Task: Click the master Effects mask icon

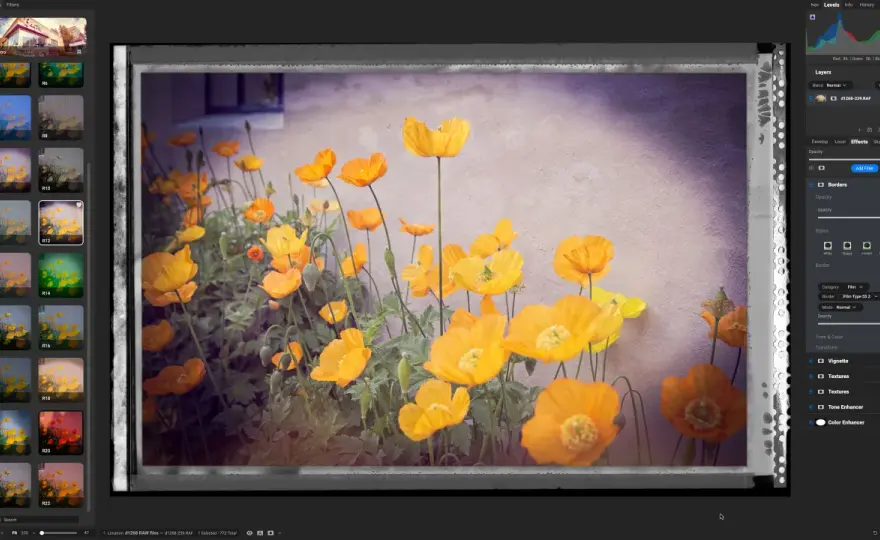Action: (x=822, y=168)
